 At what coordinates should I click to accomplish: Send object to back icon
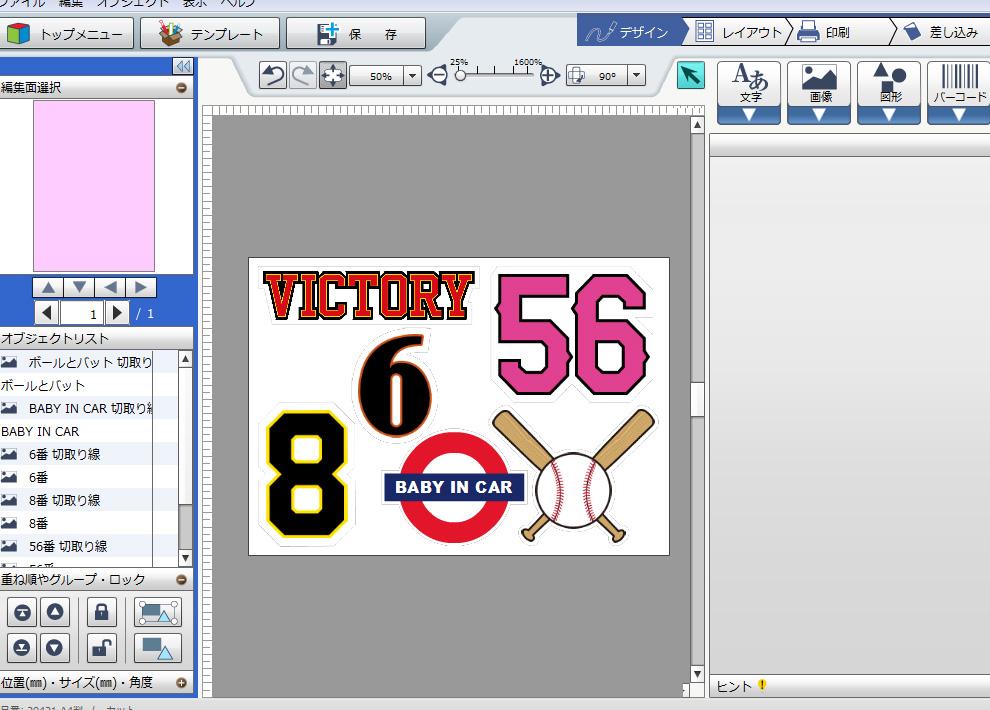22,648
